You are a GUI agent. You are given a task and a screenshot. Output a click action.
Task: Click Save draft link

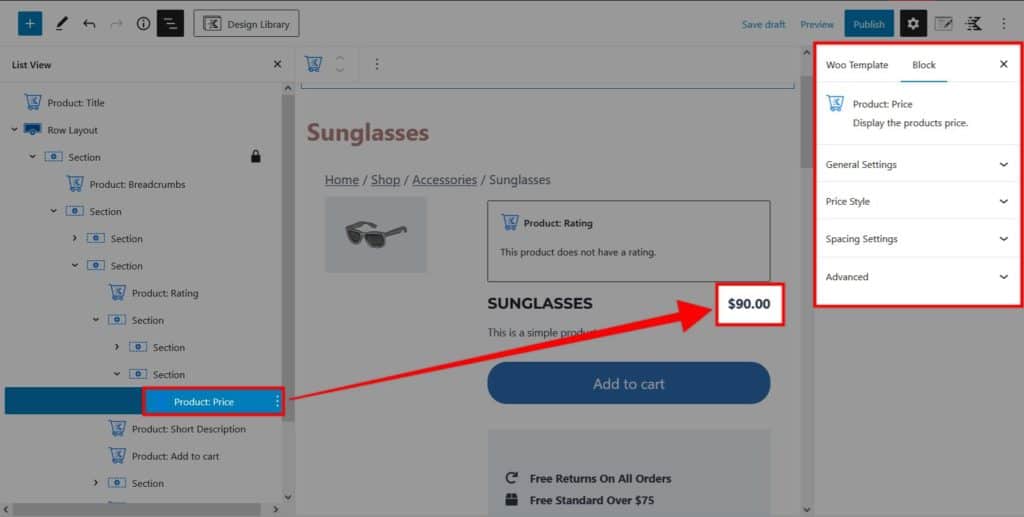click(x=763, y=24)
